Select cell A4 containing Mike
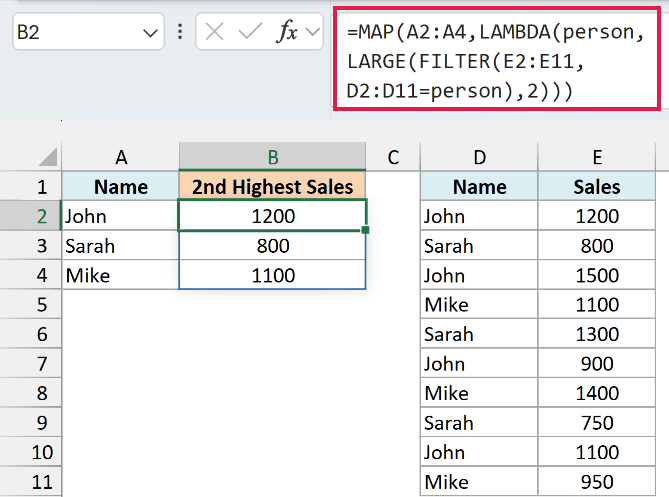This screenshot has height=497, width=669. pos(121,275)
